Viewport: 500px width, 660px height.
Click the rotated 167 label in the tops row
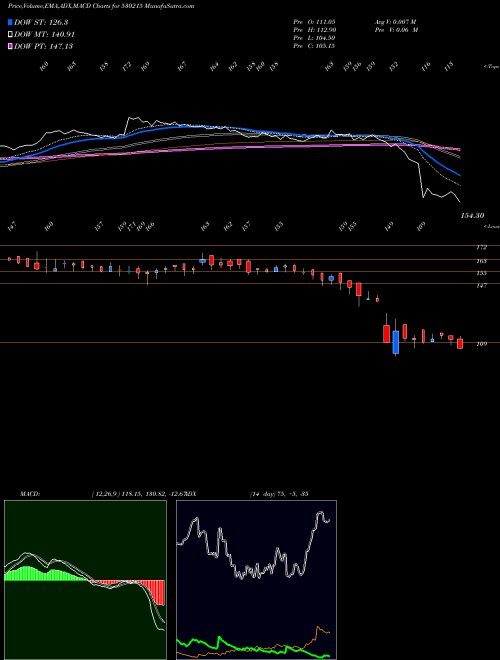coord(182,67)
